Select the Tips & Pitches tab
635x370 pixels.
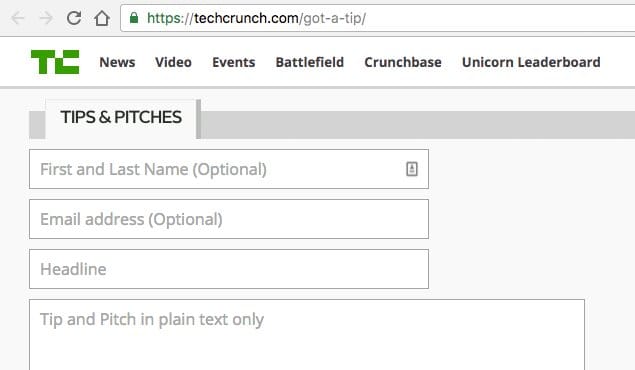pos(121,118)
